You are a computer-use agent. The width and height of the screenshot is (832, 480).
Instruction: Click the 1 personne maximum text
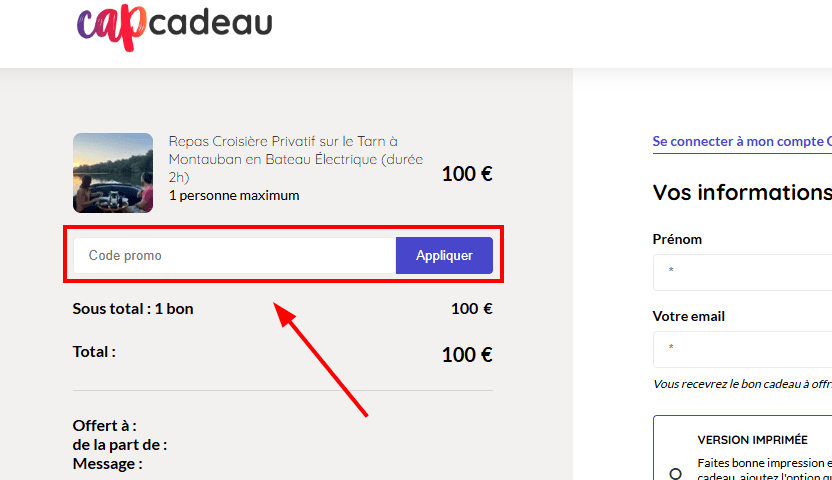(x=234, y=195)
